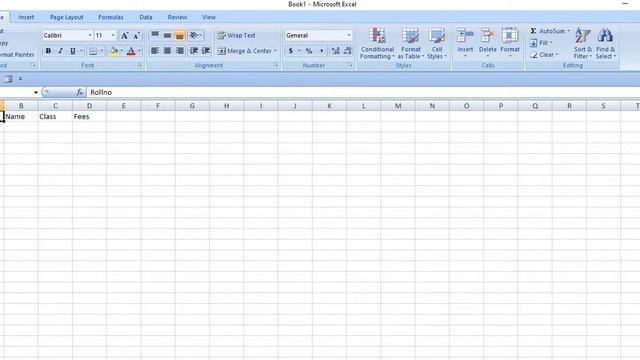
Task: Align text right
Action: 180,51
